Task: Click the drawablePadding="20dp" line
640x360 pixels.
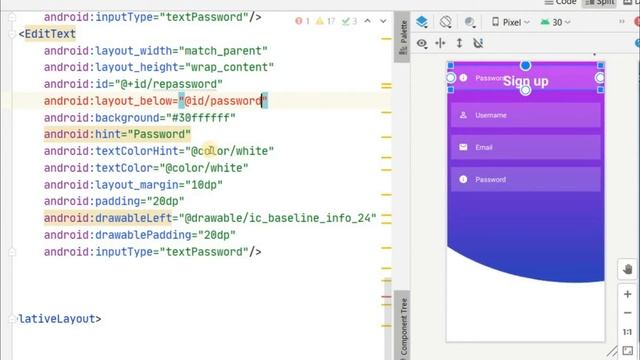Action: [x=140, y=235]
